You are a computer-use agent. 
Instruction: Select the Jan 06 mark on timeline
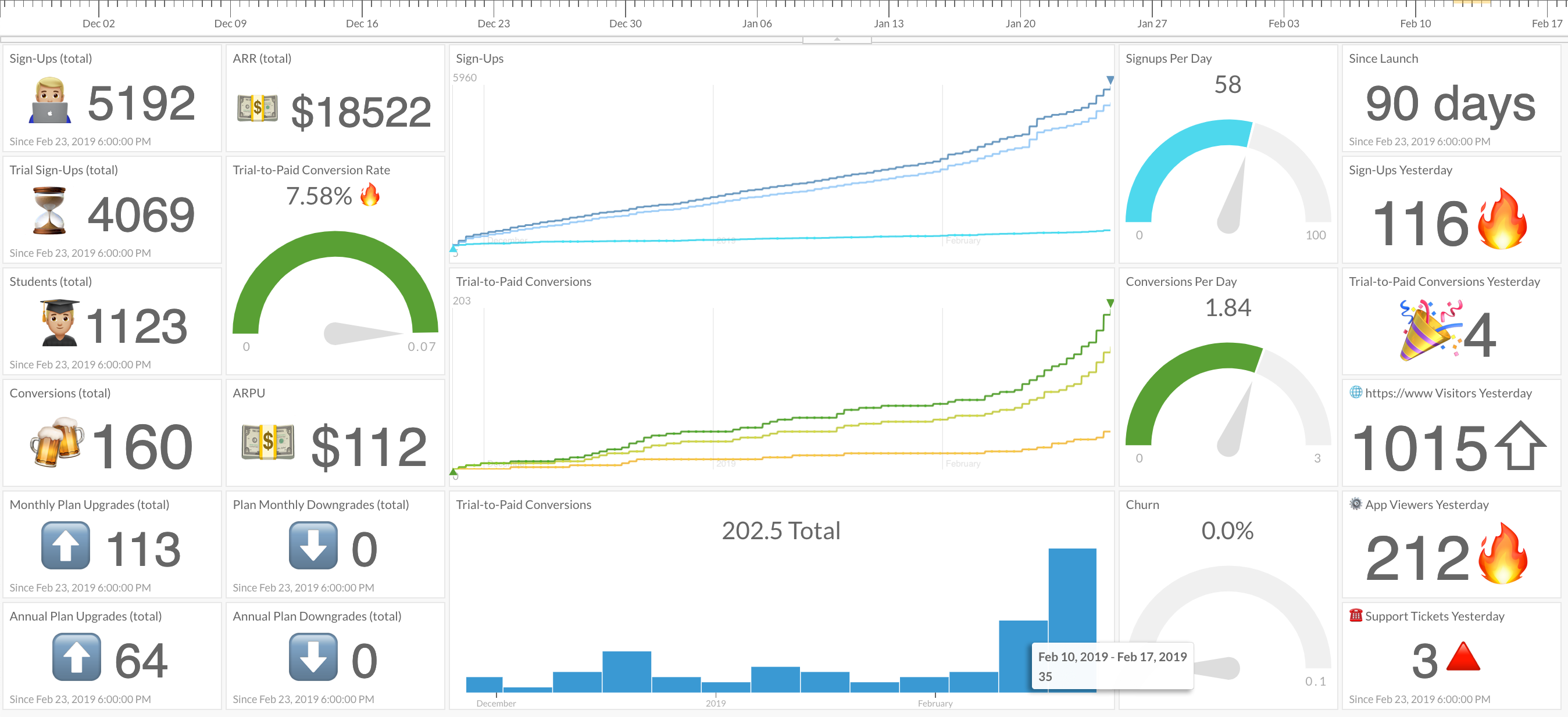point(756,23)
